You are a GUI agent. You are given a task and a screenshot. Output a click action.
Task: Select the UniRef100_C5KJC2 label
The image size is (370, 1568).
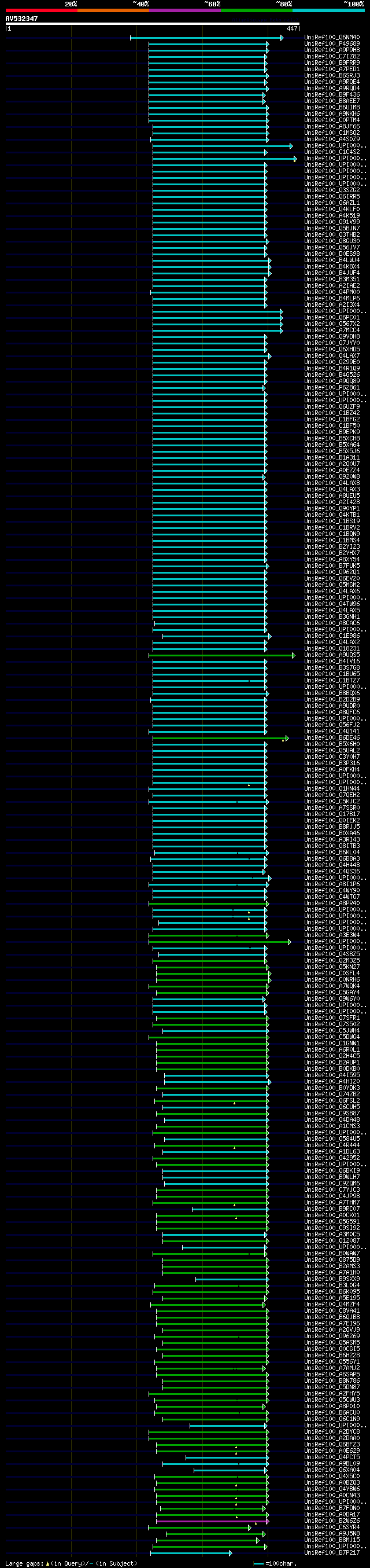tap(332, 802)
